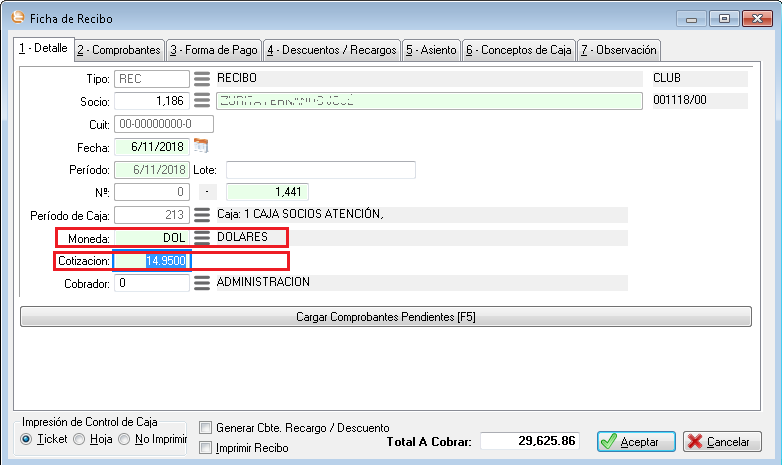Viewport: 782px width, 465px height.
Task: Click the lookup icon next to Tipo field
Action: 202,78
